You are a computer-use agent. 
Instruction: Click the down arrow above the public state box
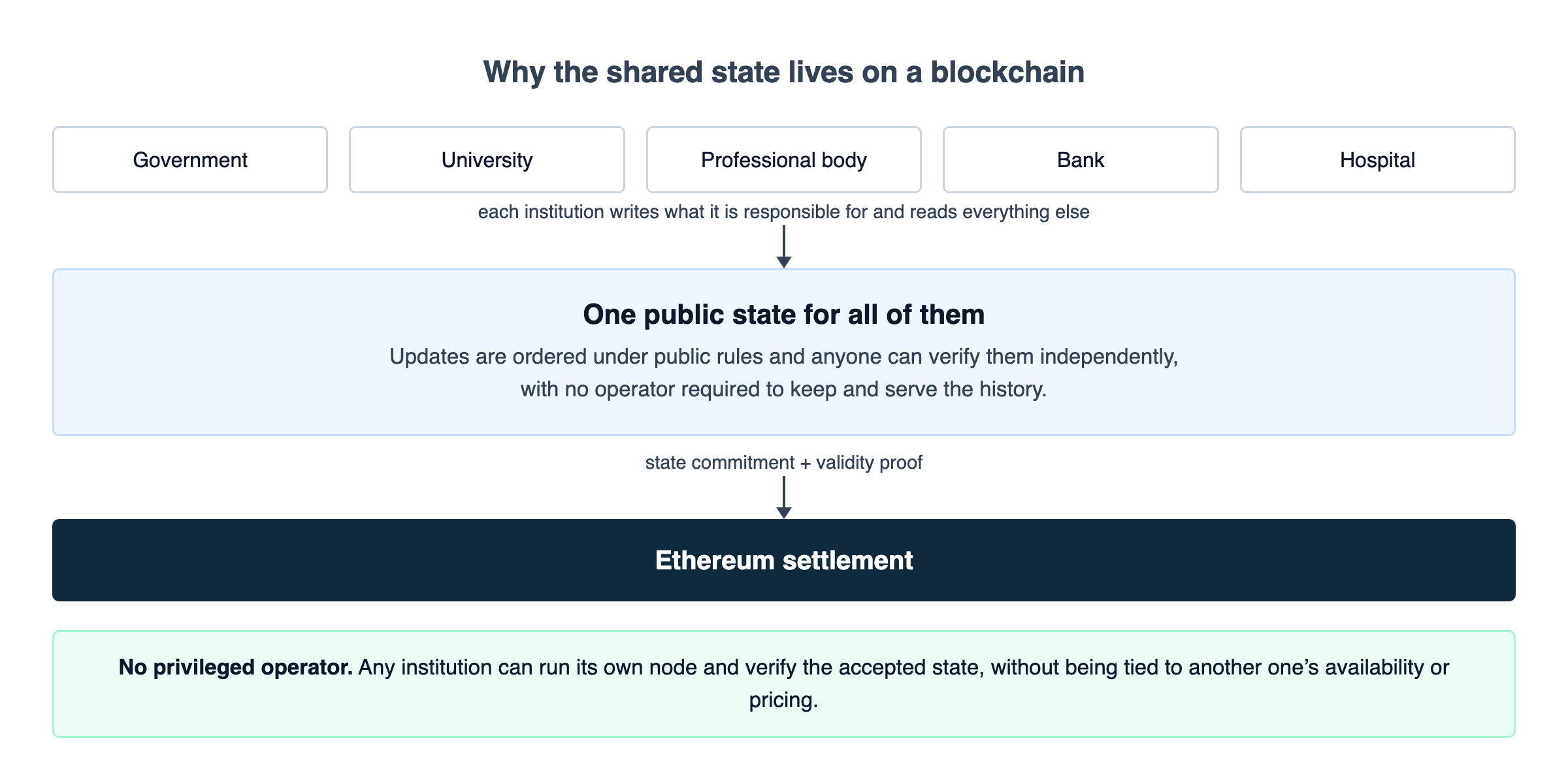[x=784, y=247]
